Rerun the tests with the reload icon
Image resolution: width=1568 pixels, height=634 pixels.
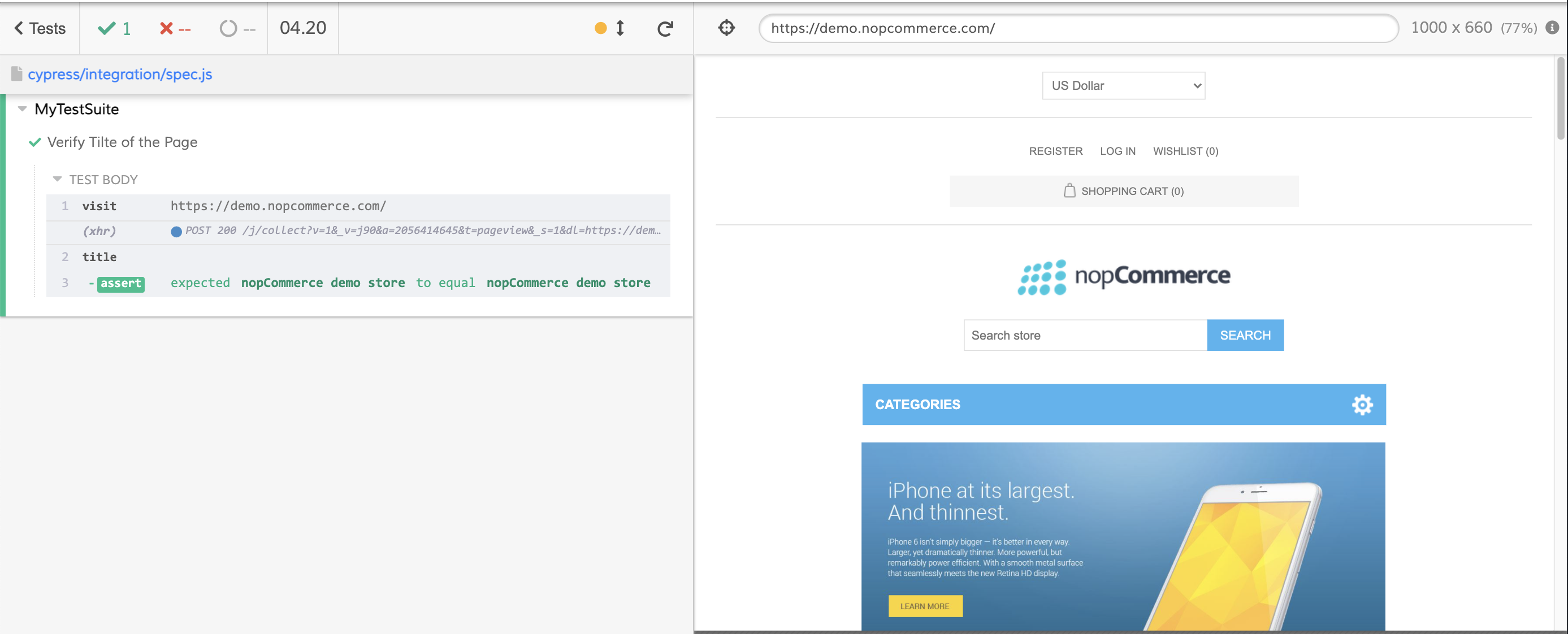click(665, 28)
